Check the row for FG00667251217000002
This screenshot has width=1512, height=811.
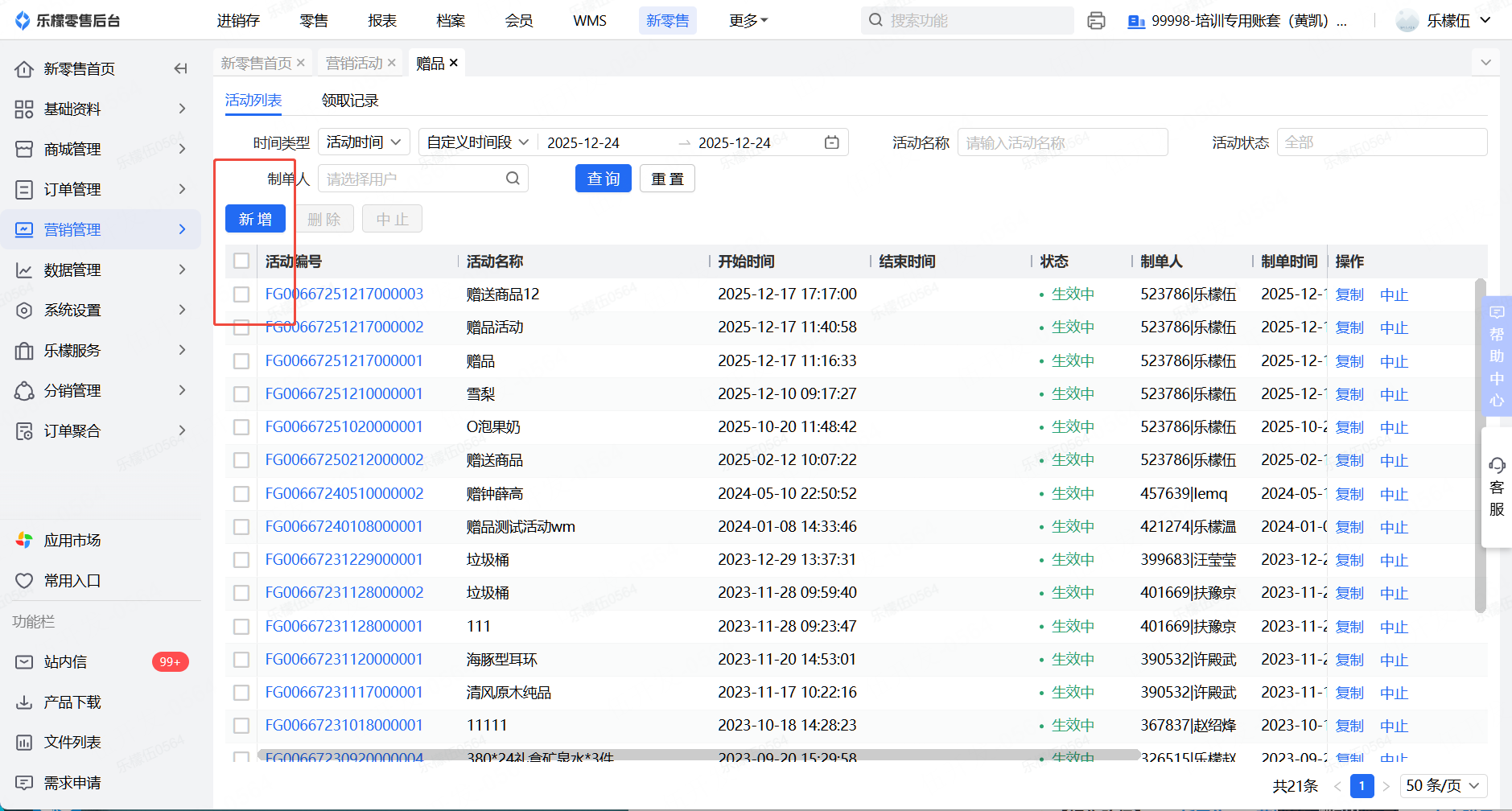[241, 327]
